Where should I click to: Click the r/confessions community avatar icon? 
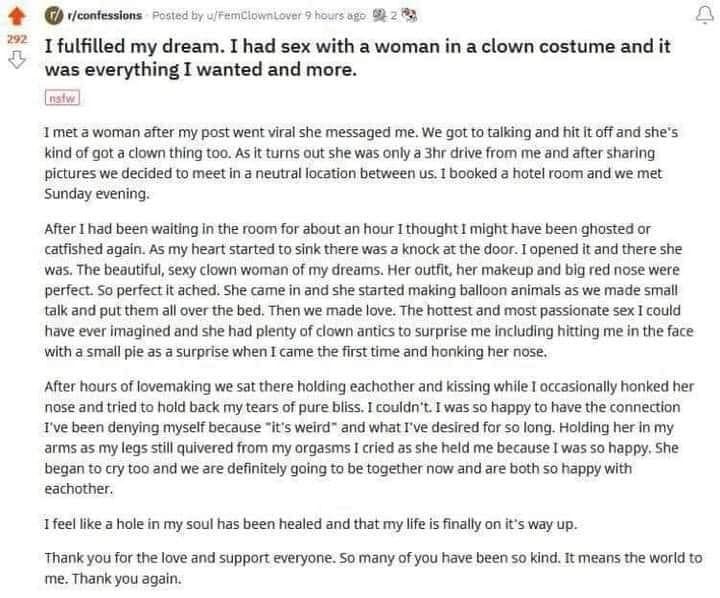tap(53, 16)
